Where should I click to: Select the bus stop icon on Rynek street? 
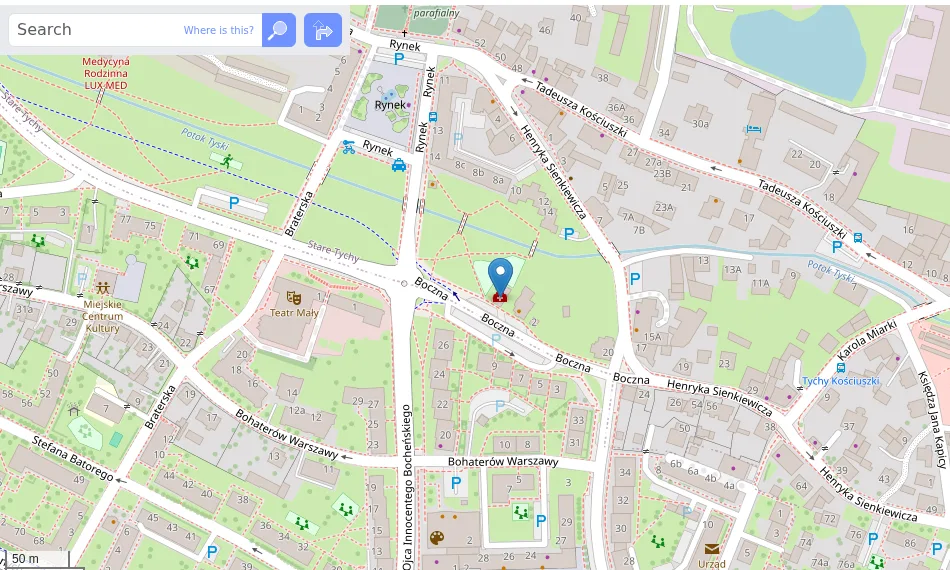pos(433,117)
